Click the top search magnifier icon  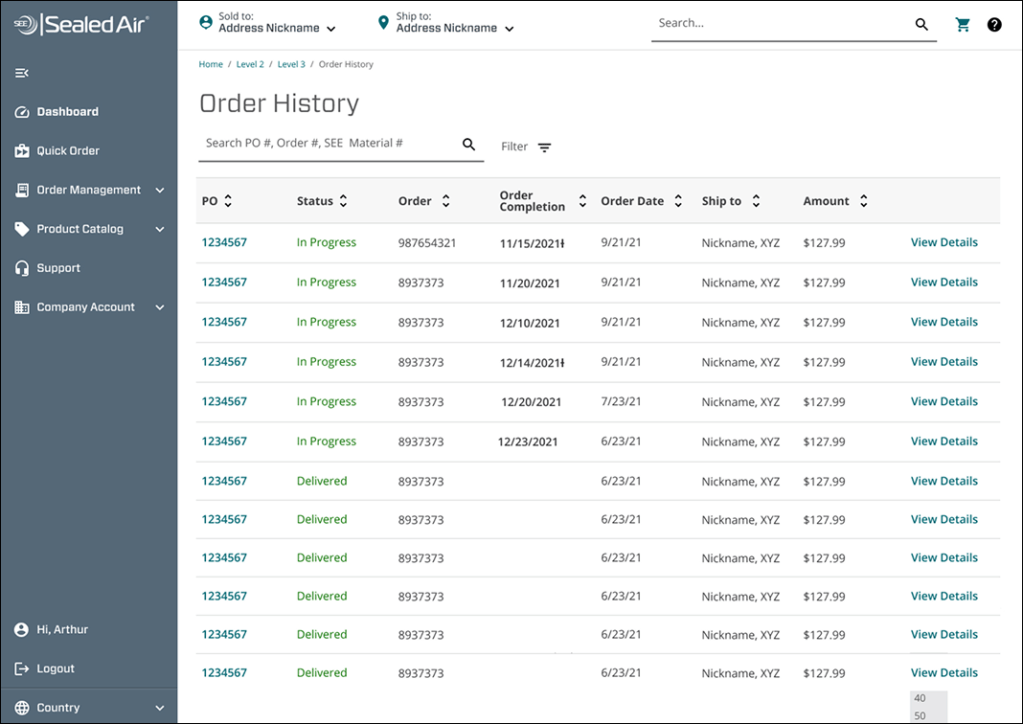(922, 25)
